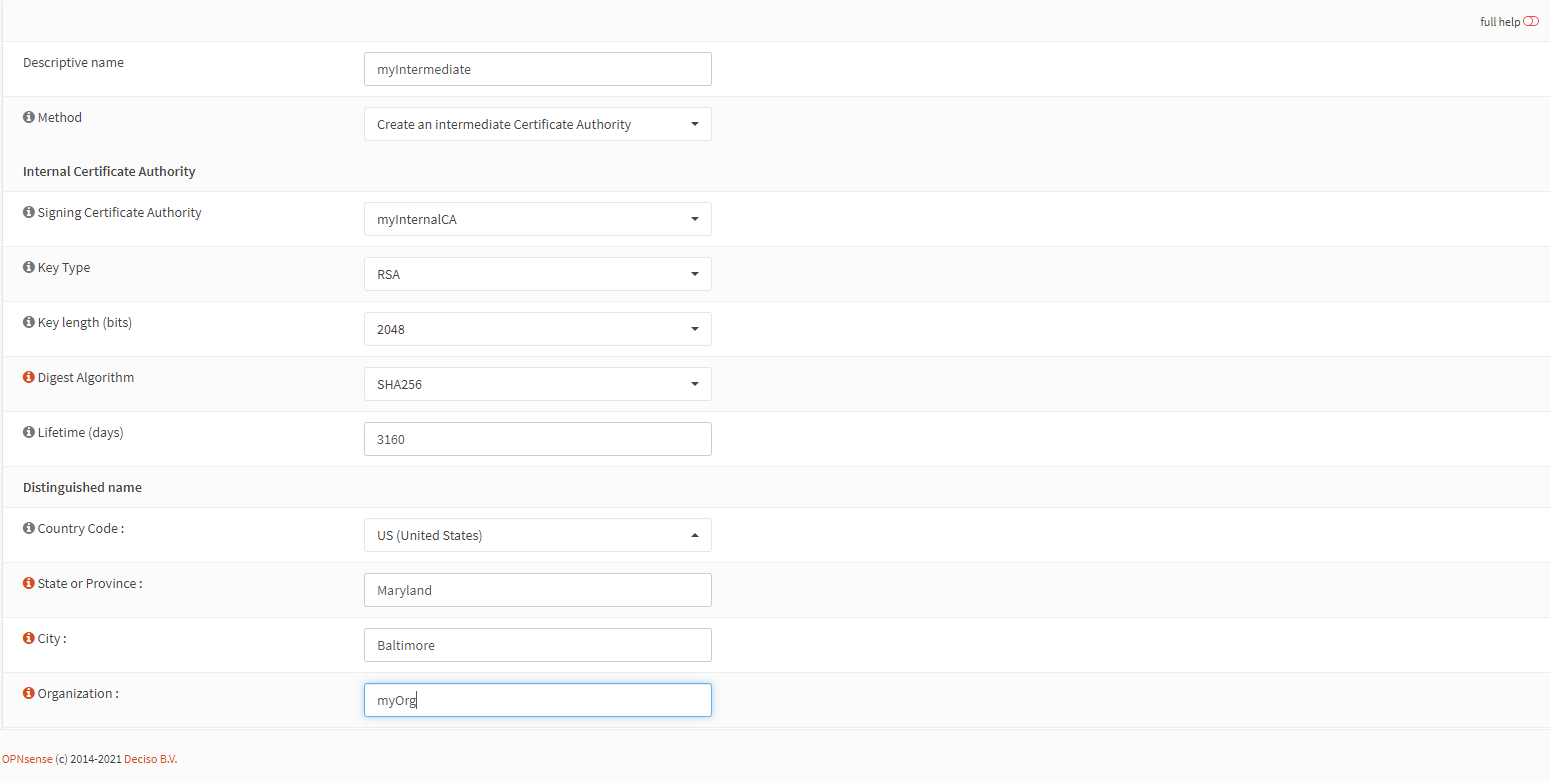Screen dimensions: 1550x782
Task: Click orange info icon beside City
Action: (29, 638)
